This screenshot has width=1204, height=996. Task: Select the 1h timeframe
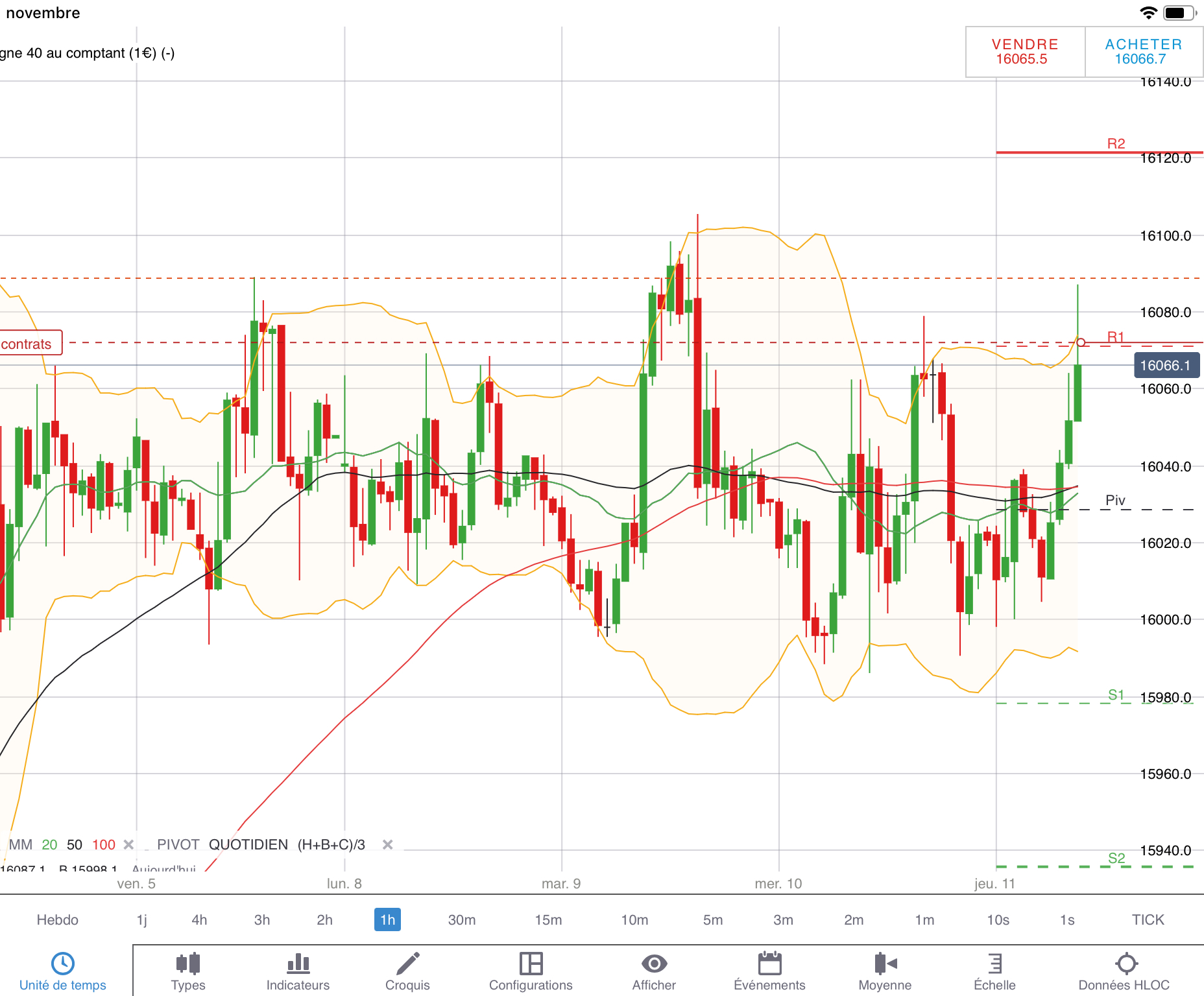point(387,919)
